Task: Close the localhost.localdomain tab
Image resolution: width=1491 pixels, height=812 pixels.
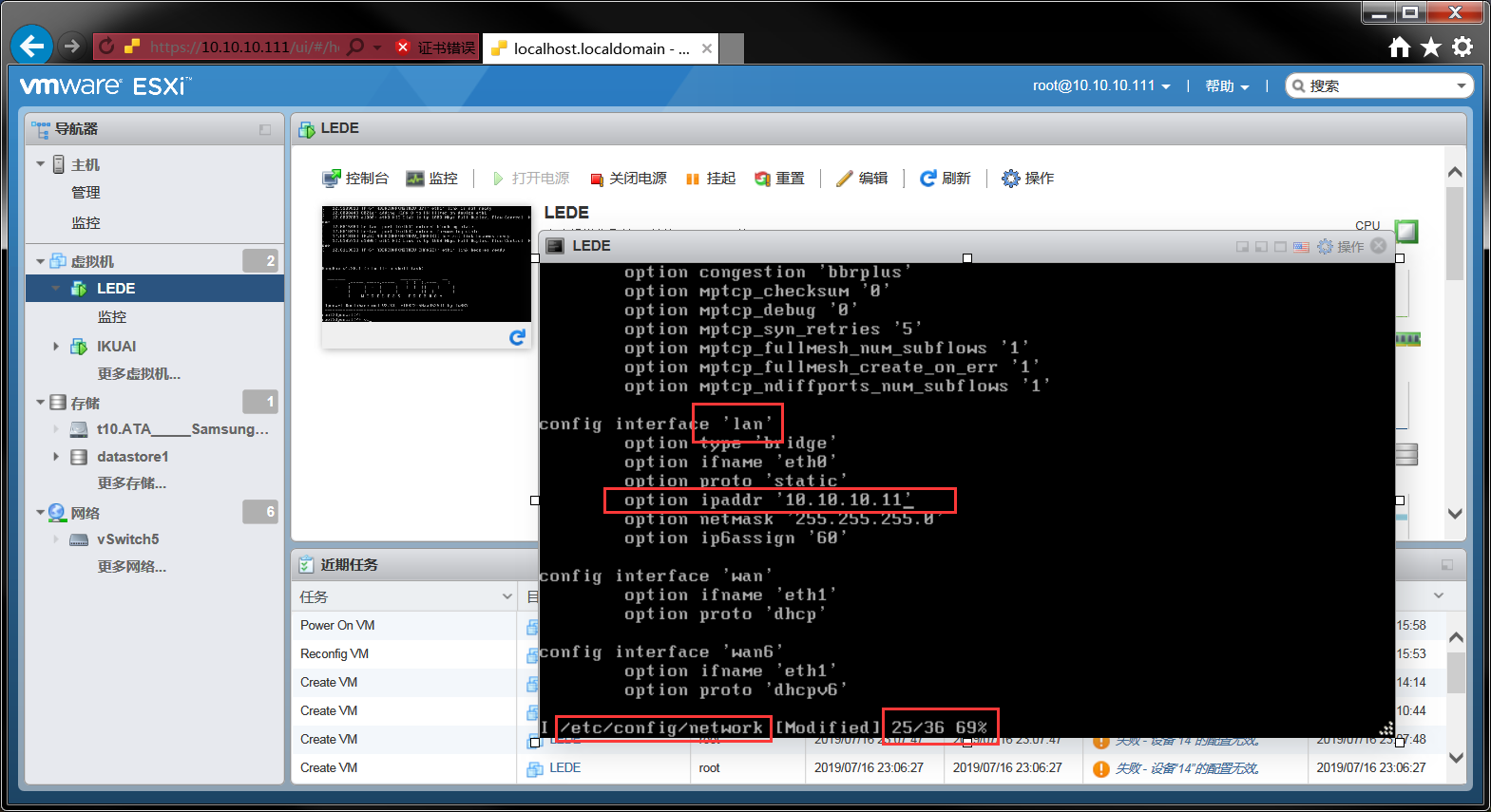Action: [x=707, y=48]
